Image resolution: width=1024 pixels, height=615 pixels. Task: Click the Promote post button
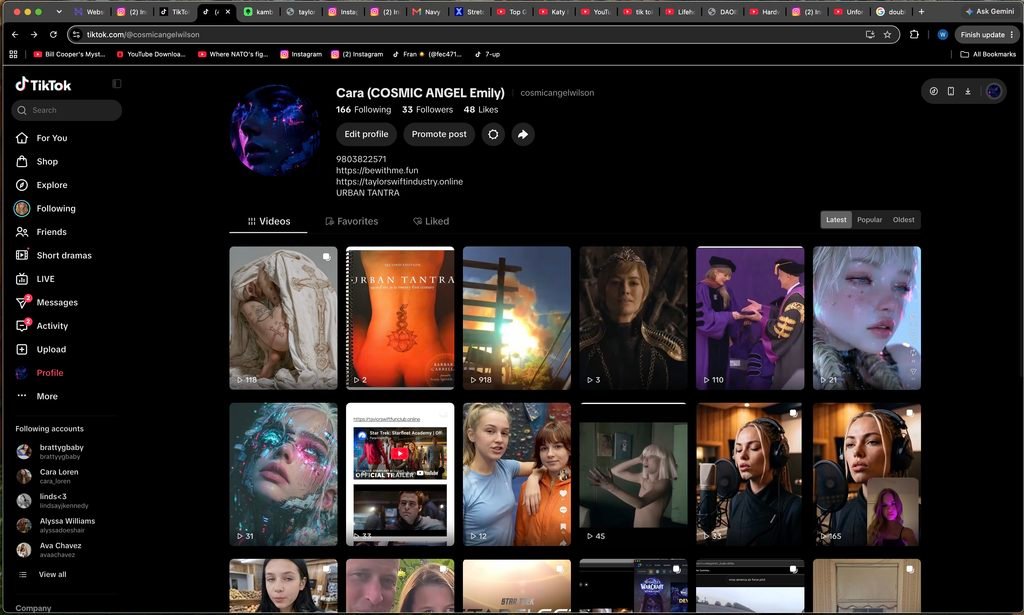439,134
